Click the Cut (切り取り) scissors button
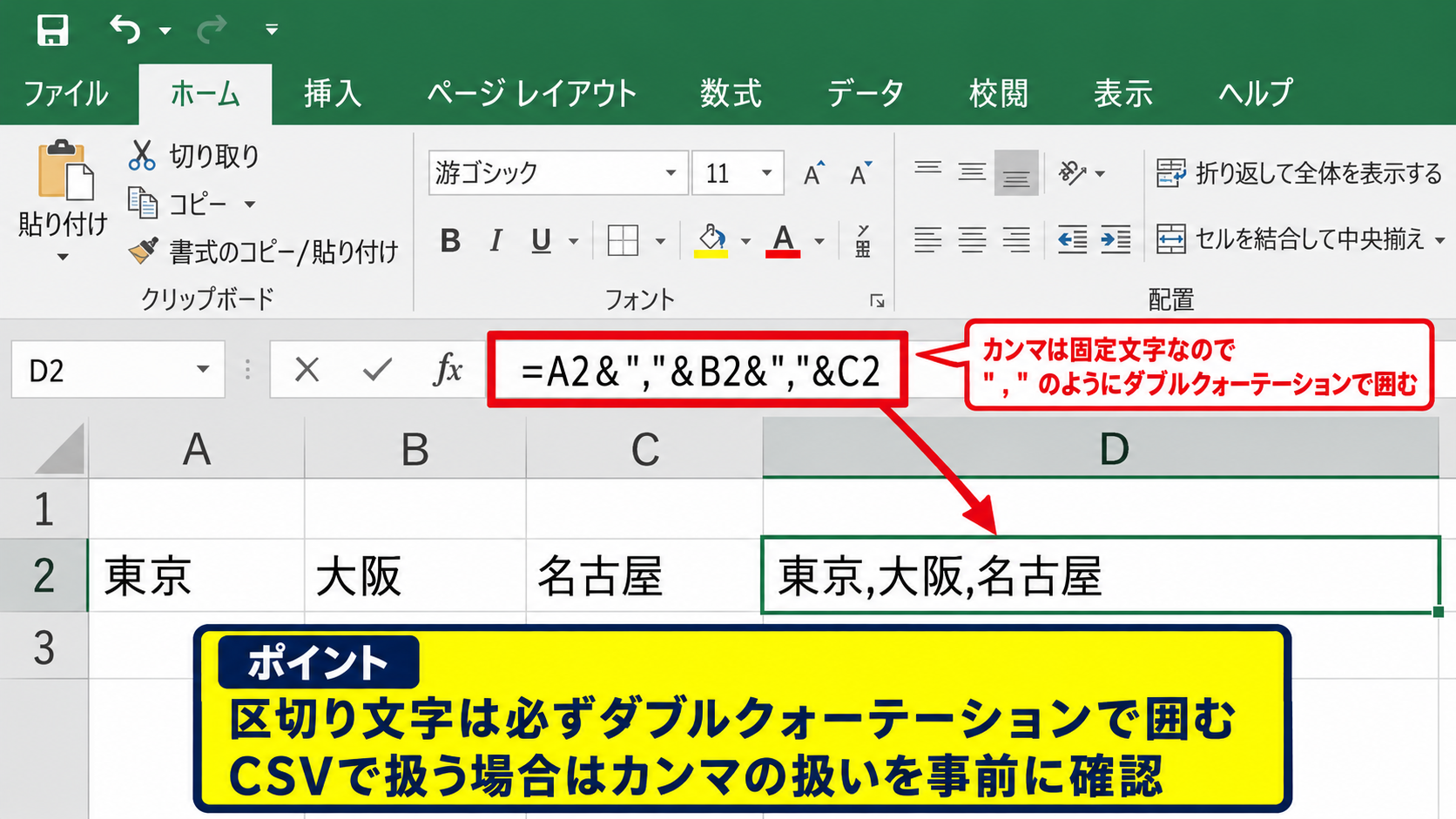Image resolution: width=1456 pixels, height=819 pixels. (x=194, y=156)
